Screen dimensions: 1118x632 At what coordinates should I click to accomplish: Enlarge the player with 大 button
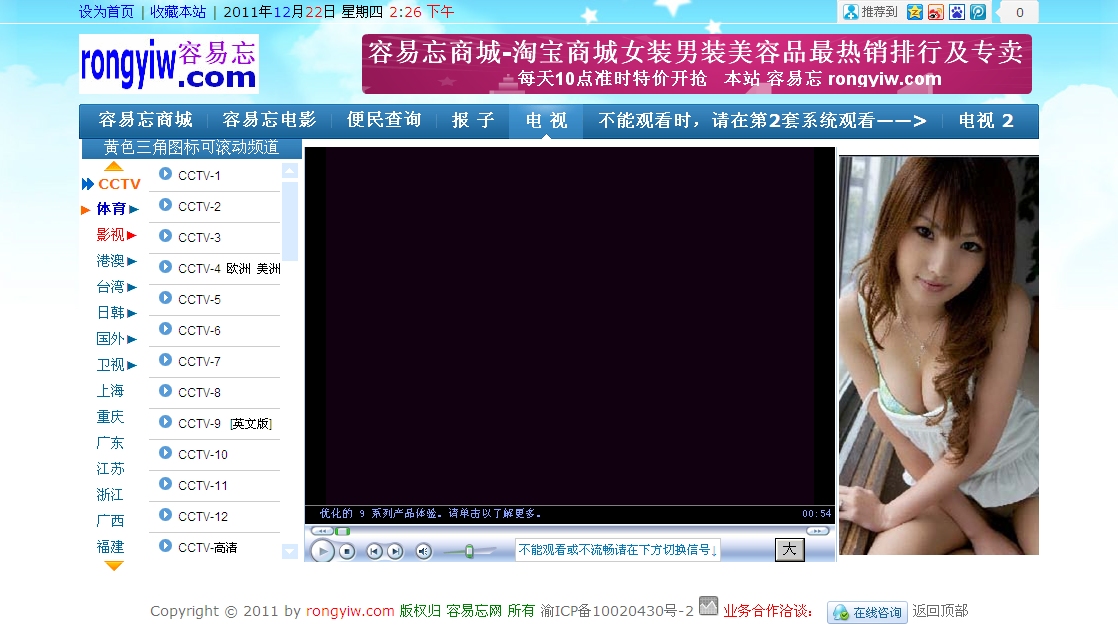click(x=790, y=549)
